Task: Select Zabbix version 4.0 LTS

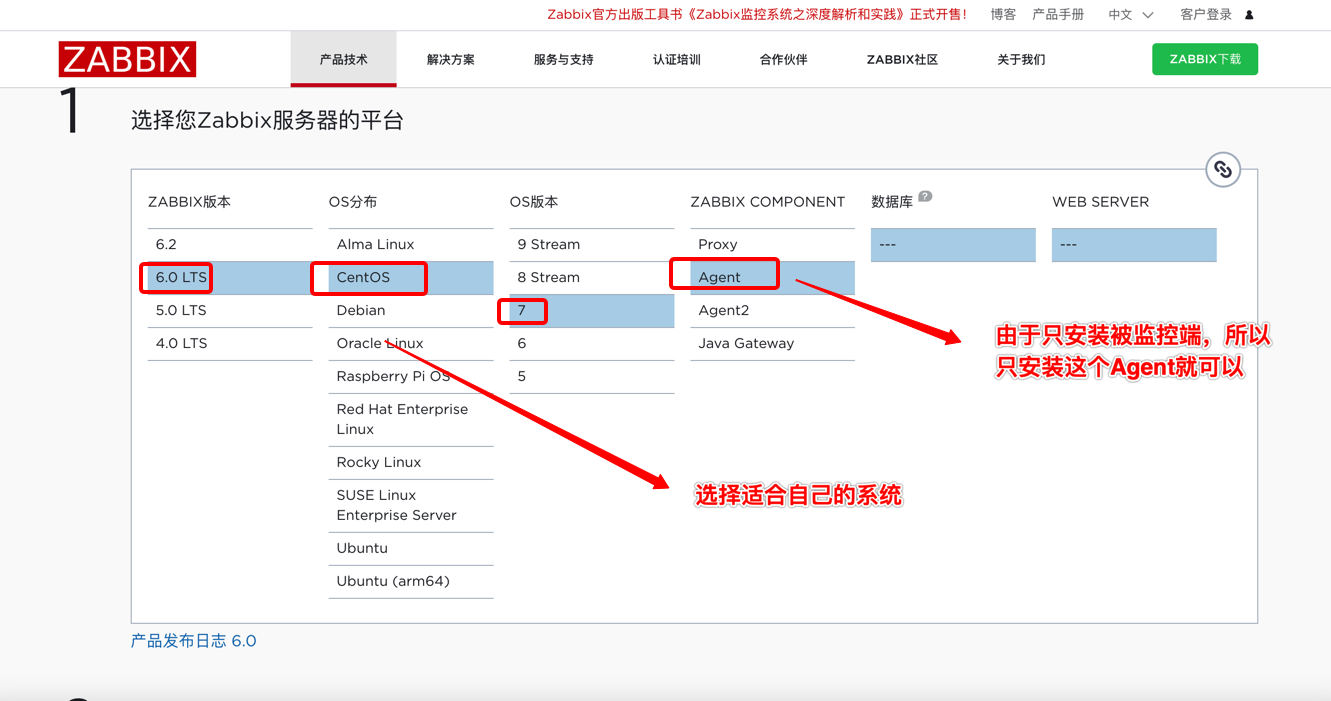Action: coord(230,344)
